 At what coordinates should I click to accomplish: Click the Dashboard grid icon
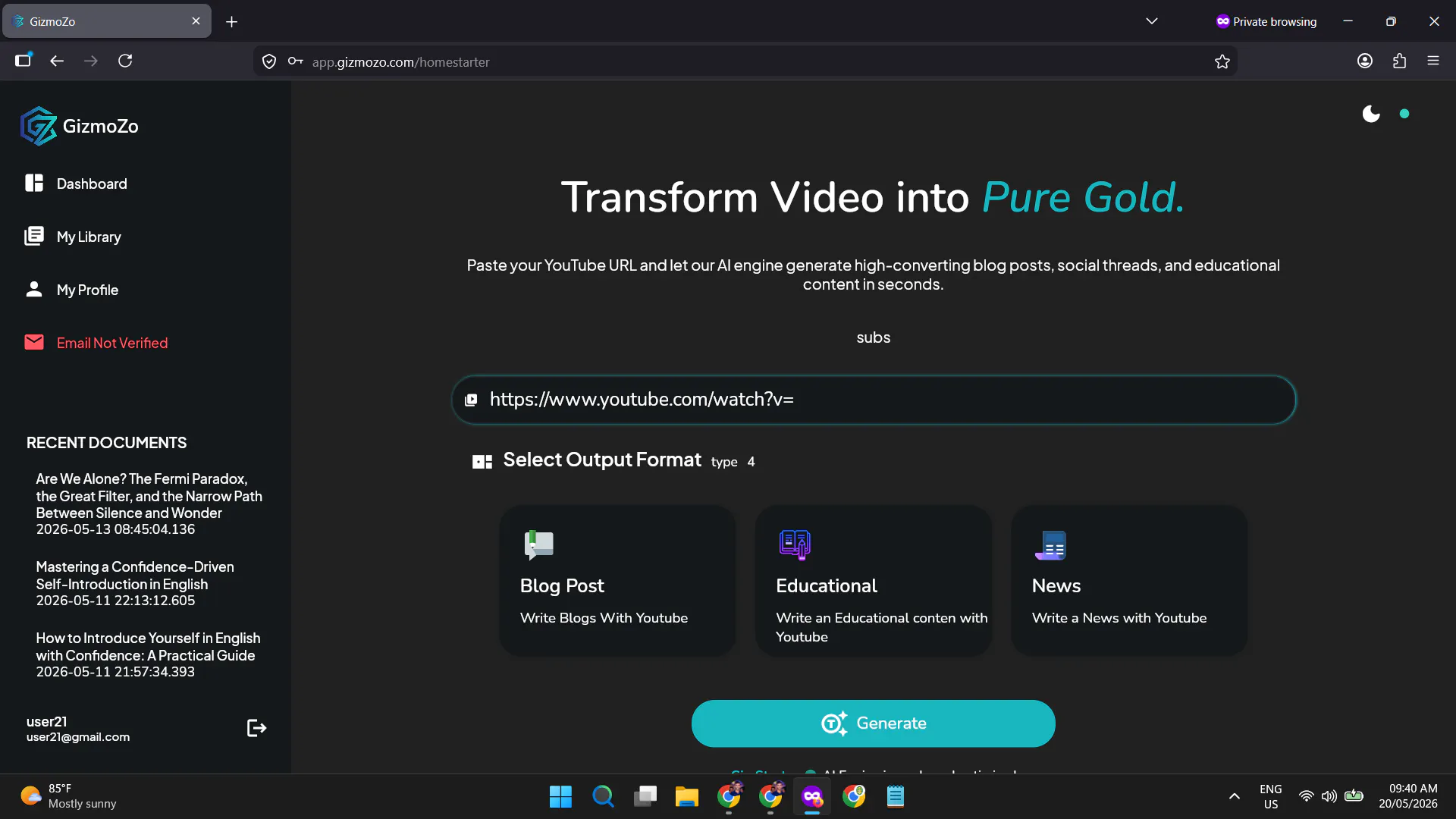tap(34, 183)
